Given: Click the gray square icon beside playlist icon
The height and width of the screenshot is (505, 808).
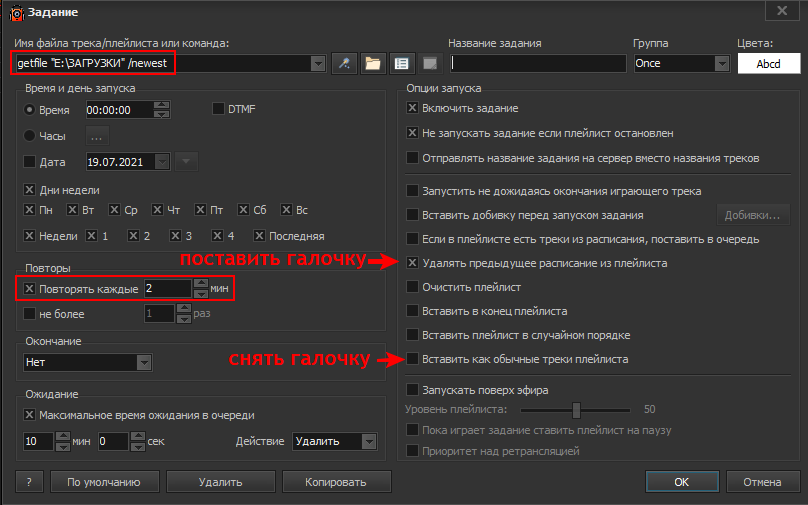Looking at the screenshot, I should (x=428, y=63).
